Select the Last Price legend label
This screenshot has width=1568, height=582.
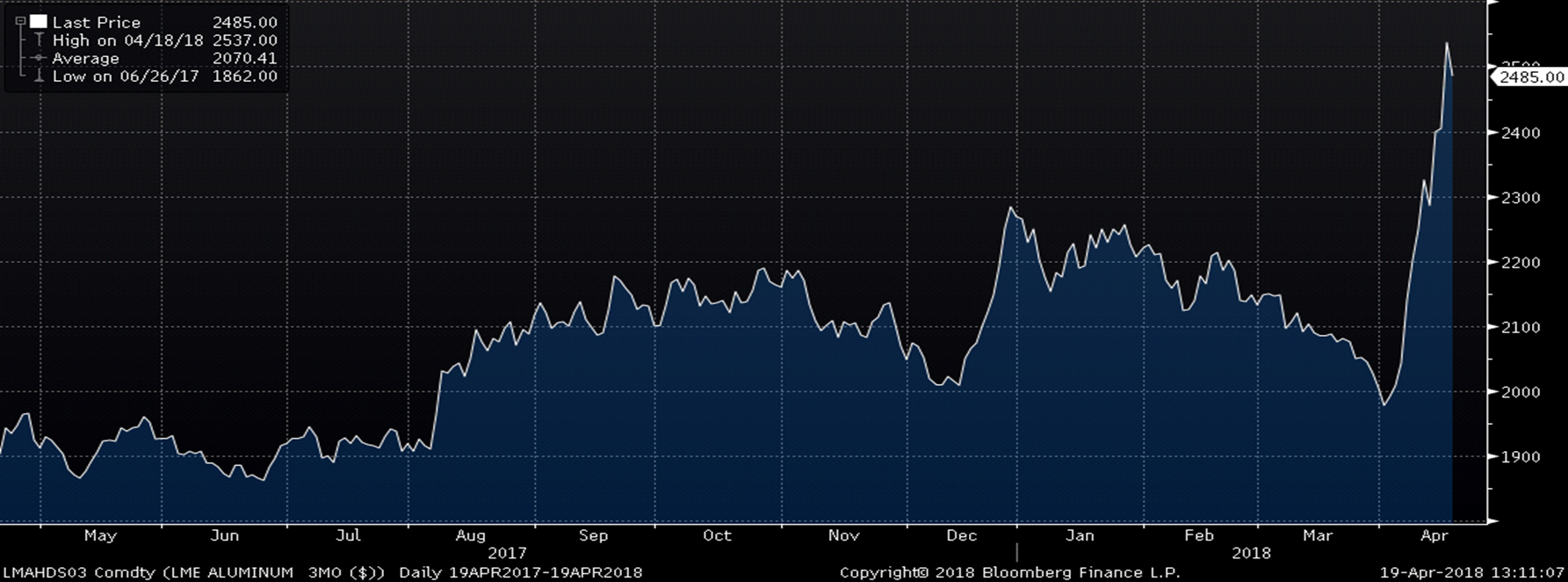coord(96,22)
